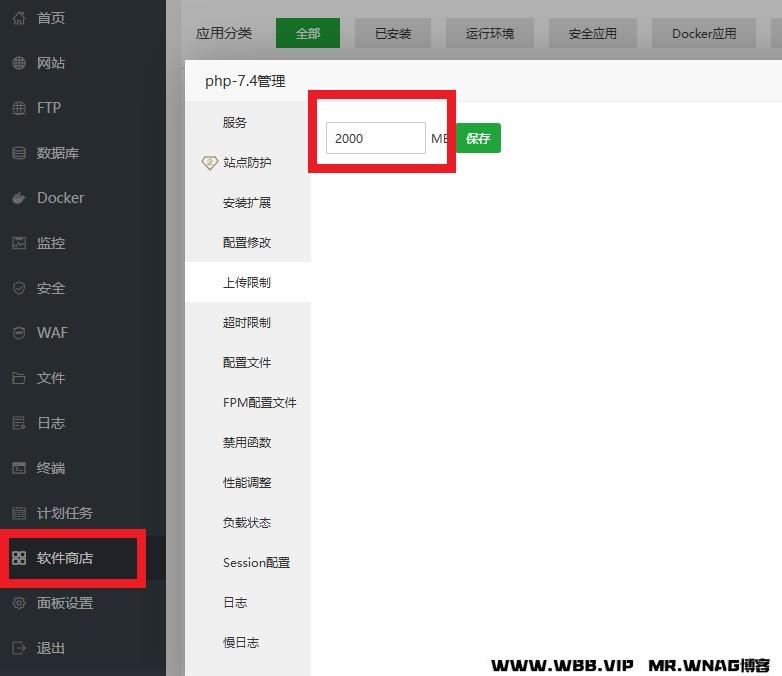Open 首页 in the sidebar
Image resolution: width=782 pixels, height=676 pixels.
pyautogui.click(x=51, y=18)
